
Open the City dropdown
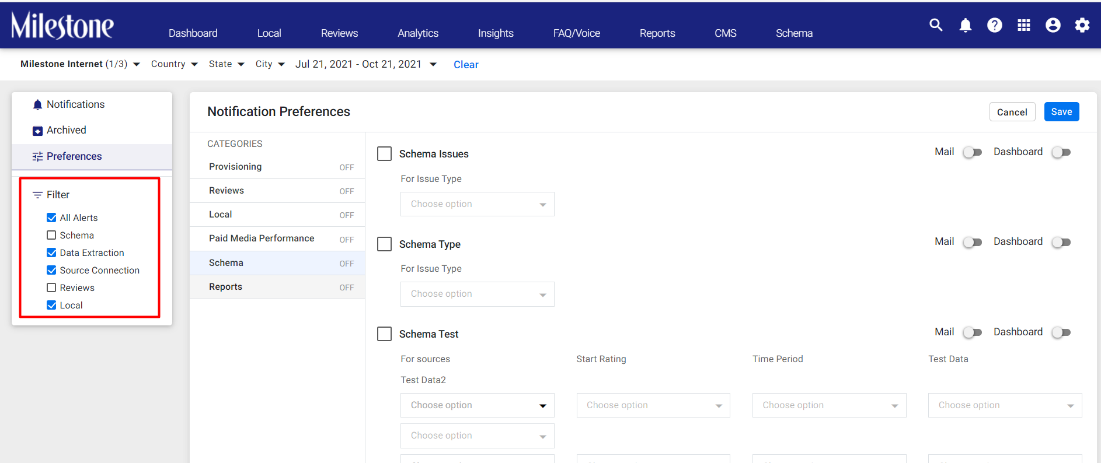coord(270,64)
